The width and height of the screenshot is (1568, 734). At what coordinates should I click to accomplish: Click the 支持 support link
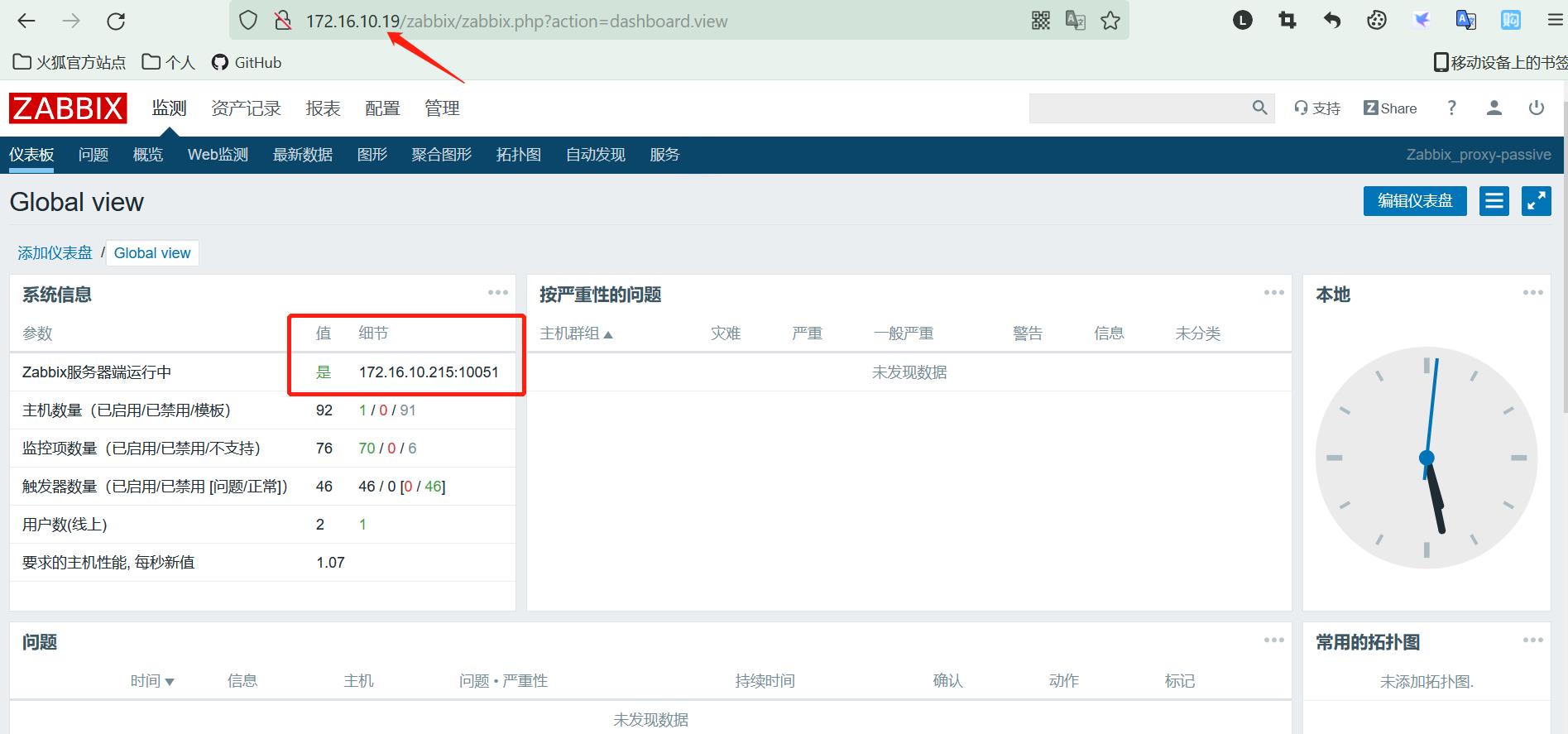[x=1317, y=108]
